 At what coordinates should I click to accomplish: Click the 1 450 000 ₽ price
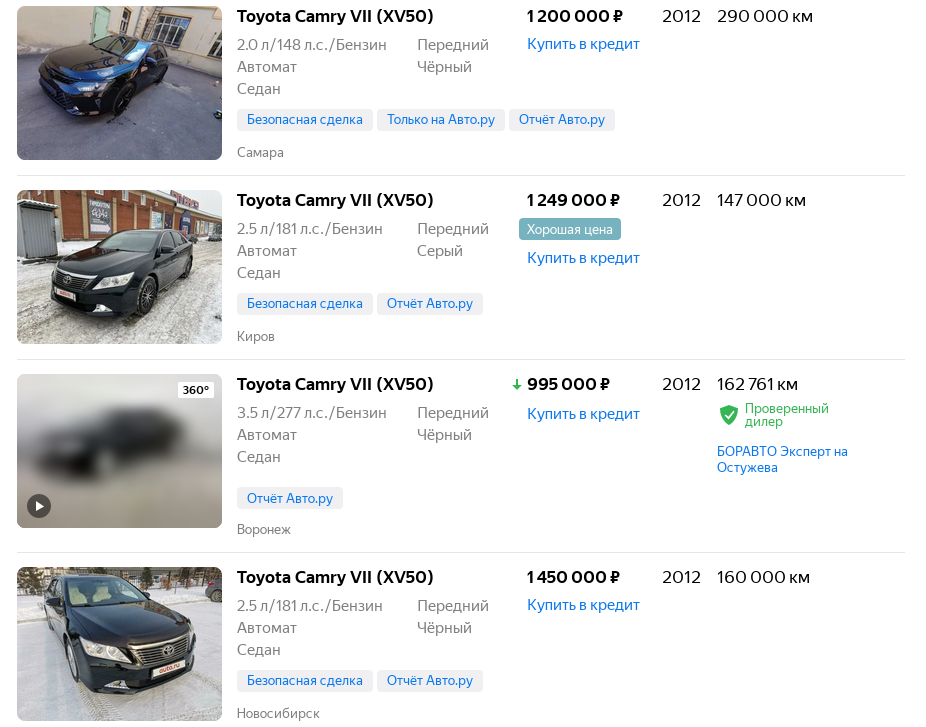pyautogui.click(x=573, y=577)
